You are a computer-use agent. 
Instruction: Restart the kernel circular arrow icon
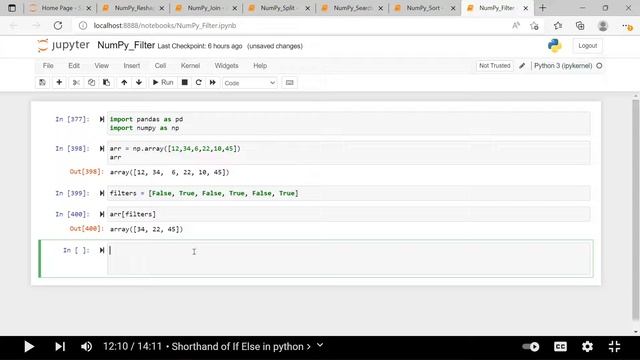(x=199, y=82)
